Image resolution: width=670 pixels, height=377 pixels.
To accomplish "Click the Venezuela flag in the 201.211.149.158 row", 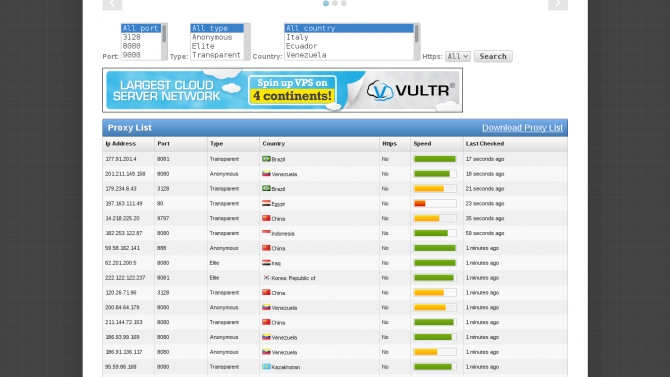I will [x=266, y=174].
